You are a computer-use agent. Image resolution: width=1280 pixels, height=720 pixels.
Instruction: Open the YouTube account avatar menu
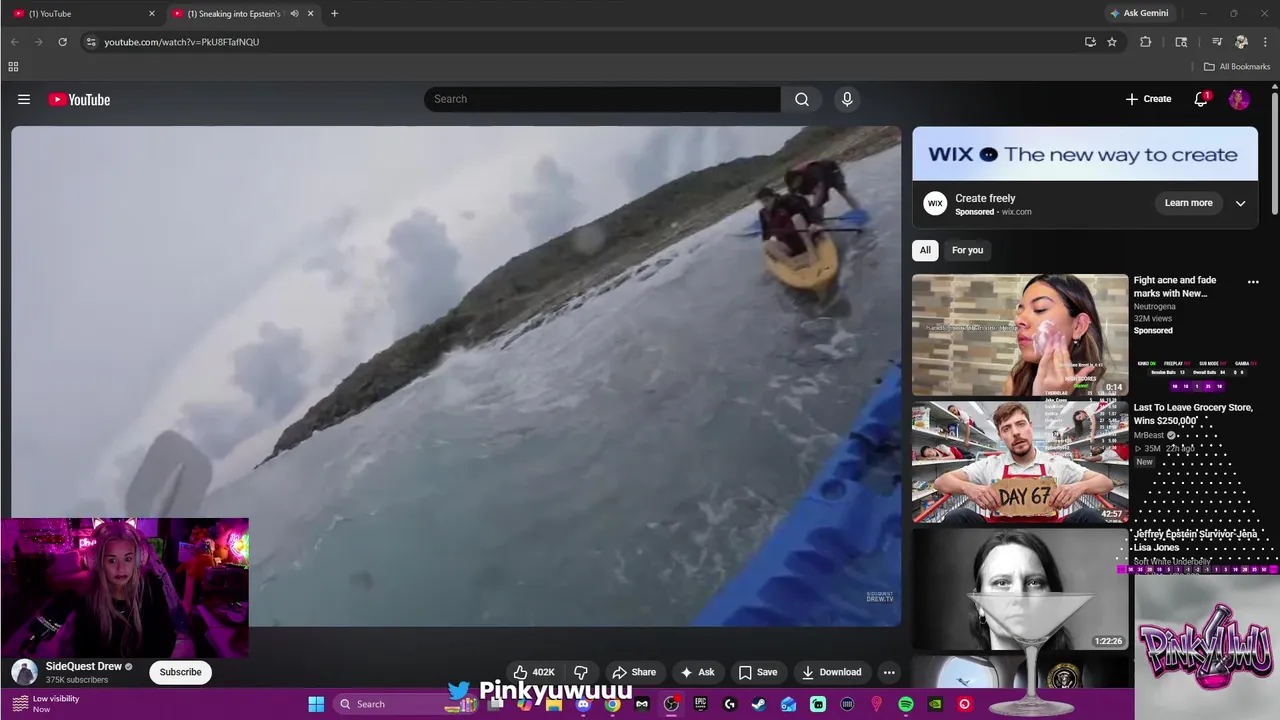click(1239, 99)
